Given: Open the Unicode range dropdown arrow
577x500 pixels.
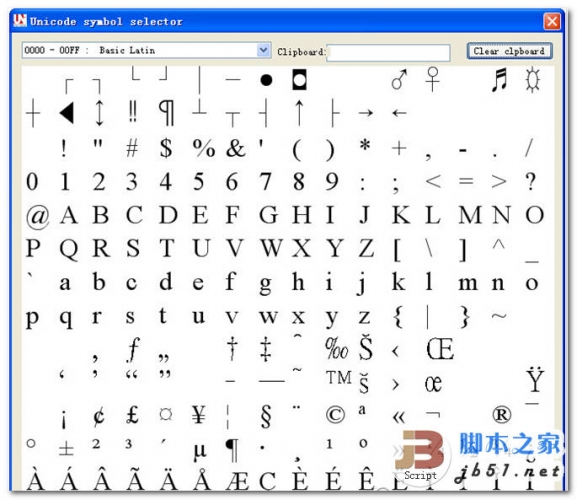Looking at the screenshot, I should 263,50.
